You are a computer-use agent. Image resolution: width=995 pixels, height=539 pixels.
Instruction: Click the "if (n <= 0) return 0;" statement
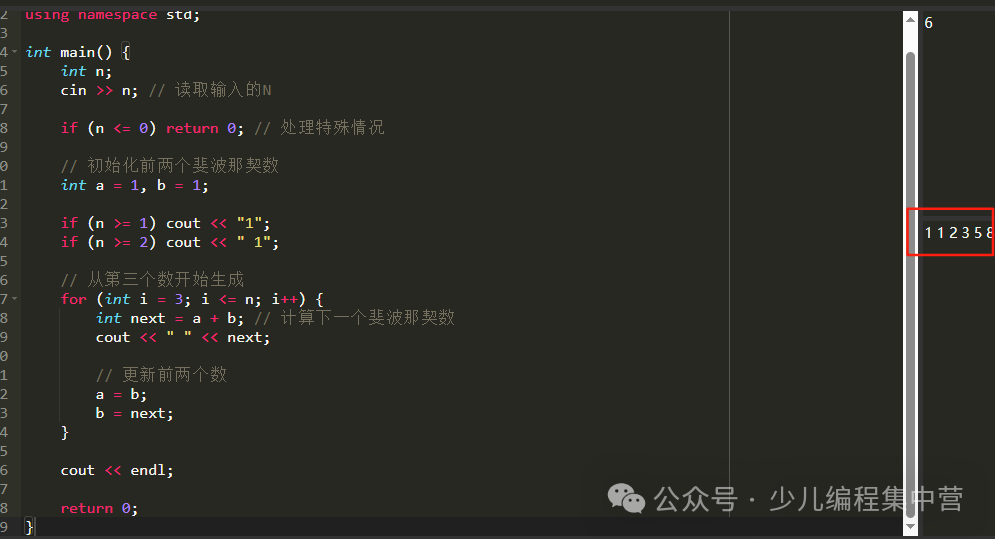click(x=152, y=128)
